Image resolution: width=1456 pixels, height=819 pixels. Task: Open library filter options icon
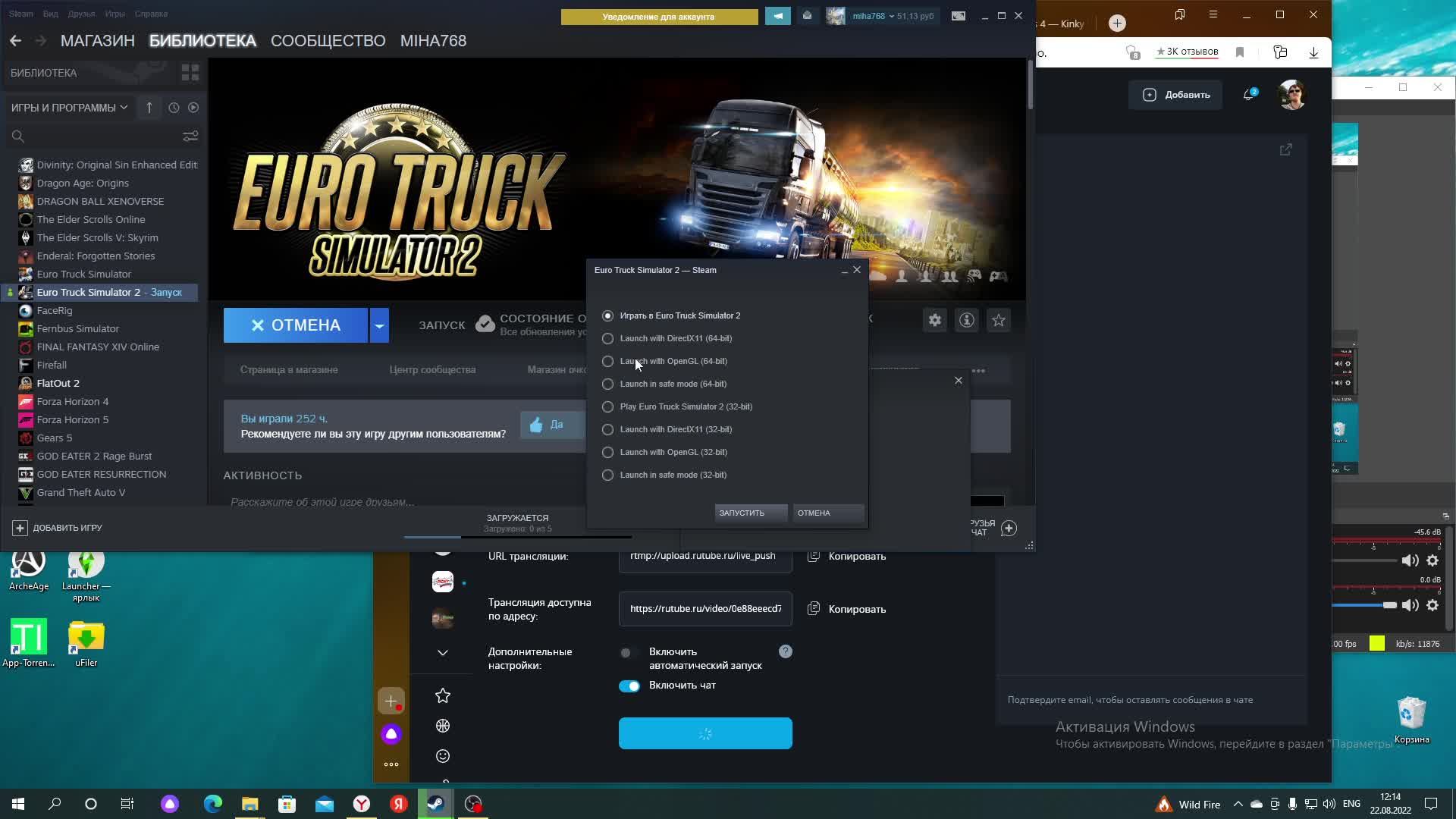click(x=190, y=136)
